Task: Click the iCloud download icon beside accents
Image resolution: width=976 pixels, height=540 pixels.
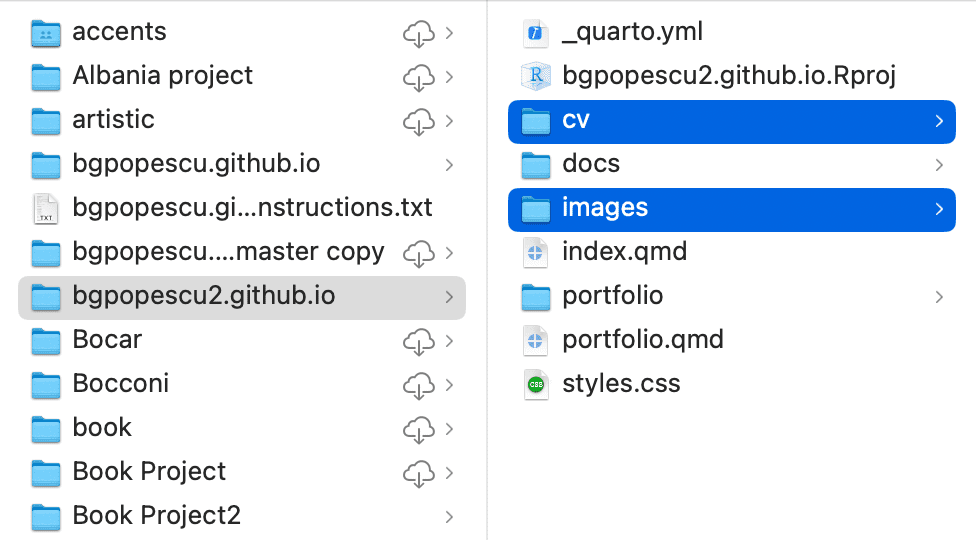Action: (x=417, y=33)
